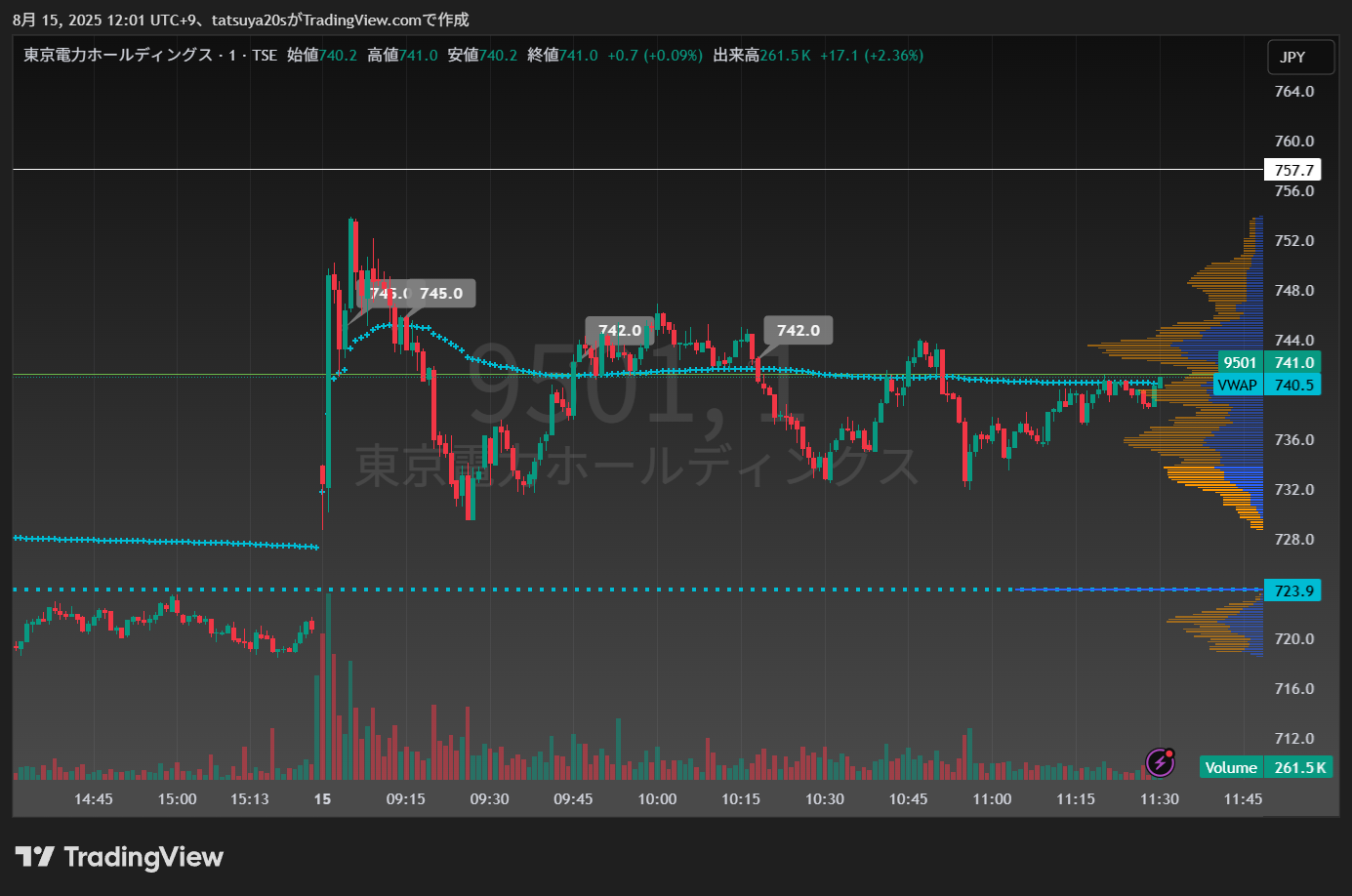
Task: Click the 740.5 VWAP value label
Action: click(x=1292, y=385)
